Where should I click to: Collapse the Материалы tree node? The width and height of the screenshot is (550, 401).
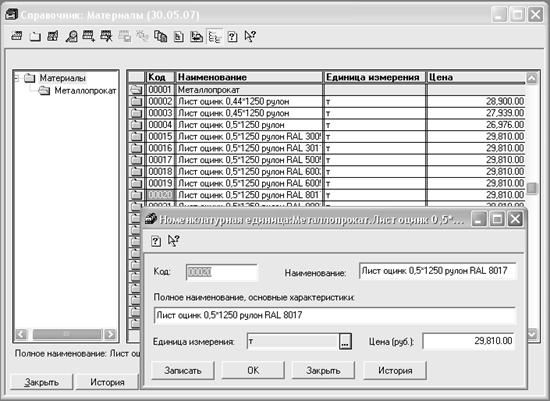tap(16, 78)
